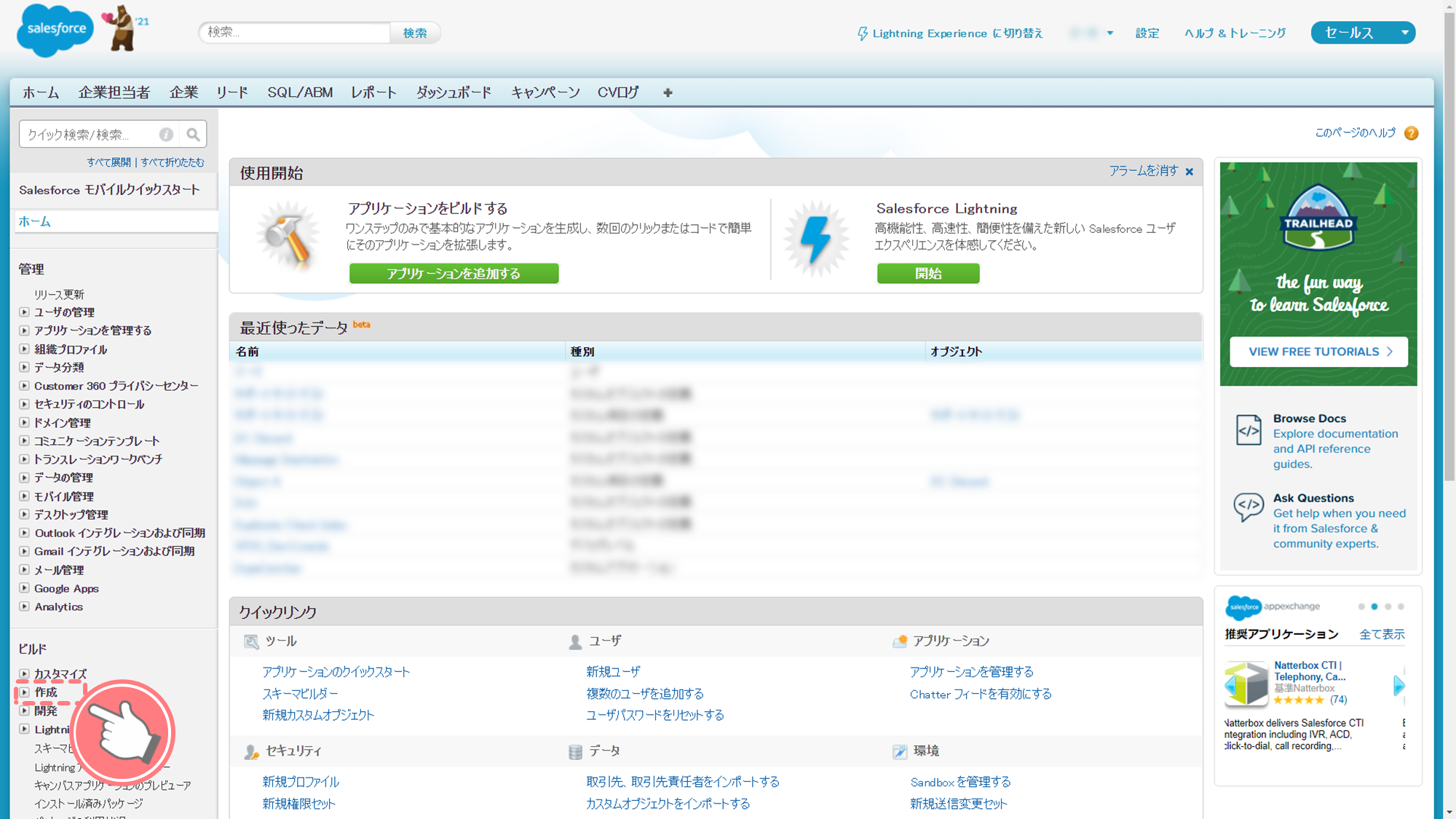Click the Lightning bolt badge icon
The width and height of the screenshot is (1456, 819).
[x=816, y=239]
